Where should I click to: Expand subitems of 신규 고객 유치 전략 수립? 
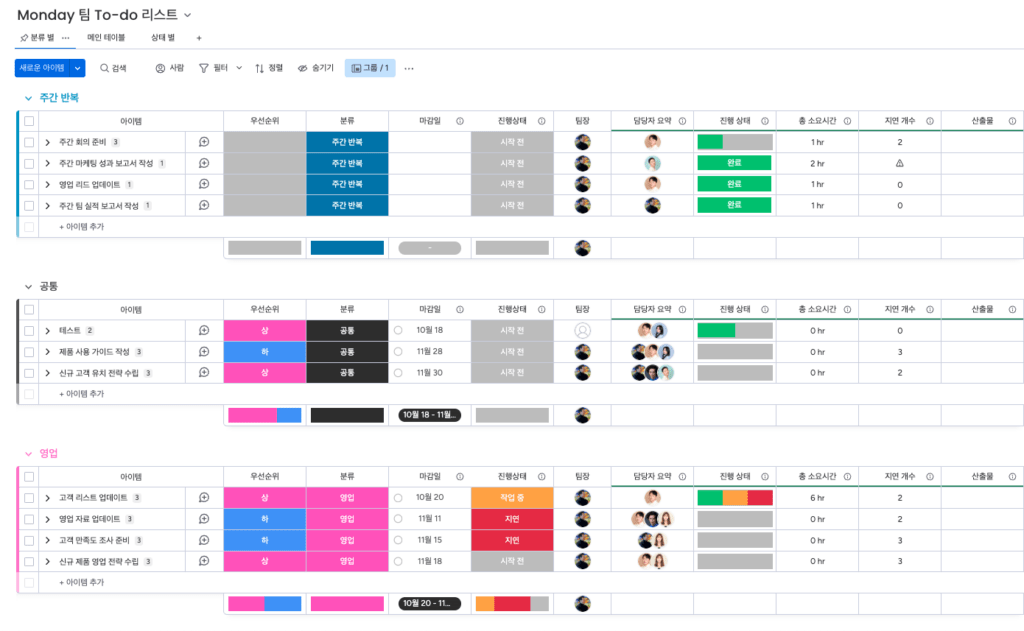pyautogui.click(x=47, y=373)
